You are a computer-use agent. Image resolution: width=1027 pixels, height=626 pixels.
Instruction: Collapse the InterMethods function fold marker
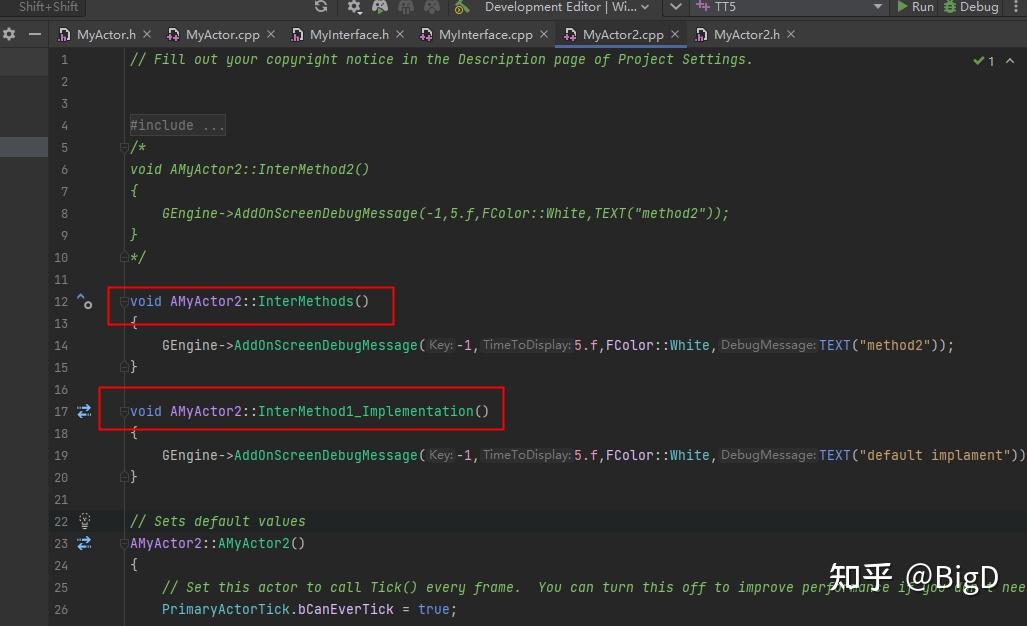coord(124,301)
